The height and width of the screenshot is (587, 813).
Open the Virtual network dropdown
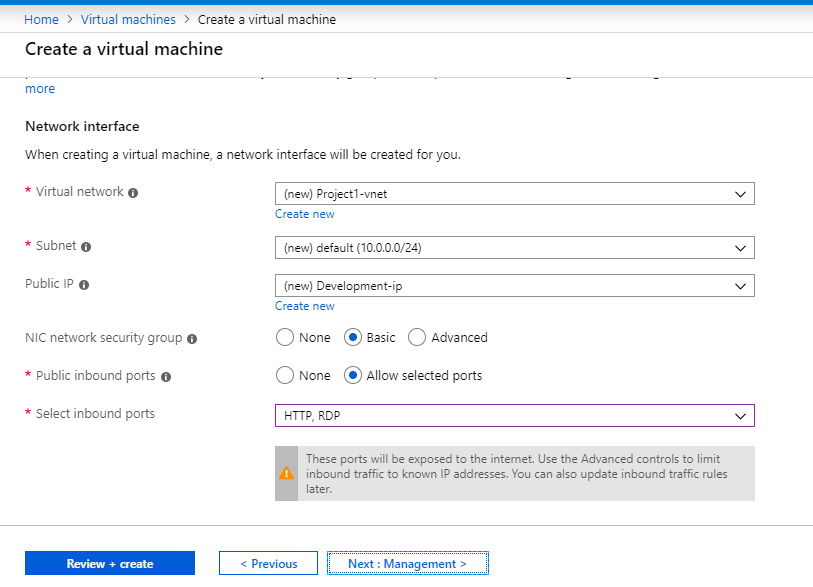(x=514, y=193)
